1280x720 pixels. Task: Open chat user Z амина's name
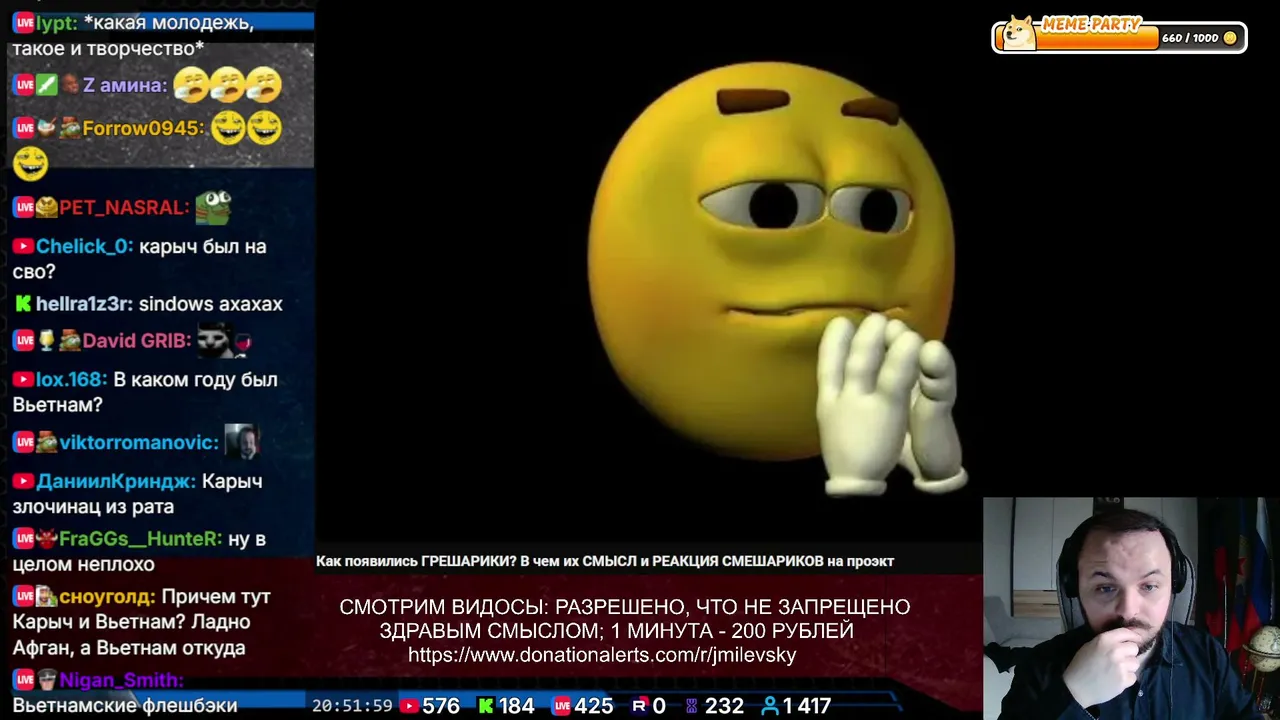(x=125, y=85)
